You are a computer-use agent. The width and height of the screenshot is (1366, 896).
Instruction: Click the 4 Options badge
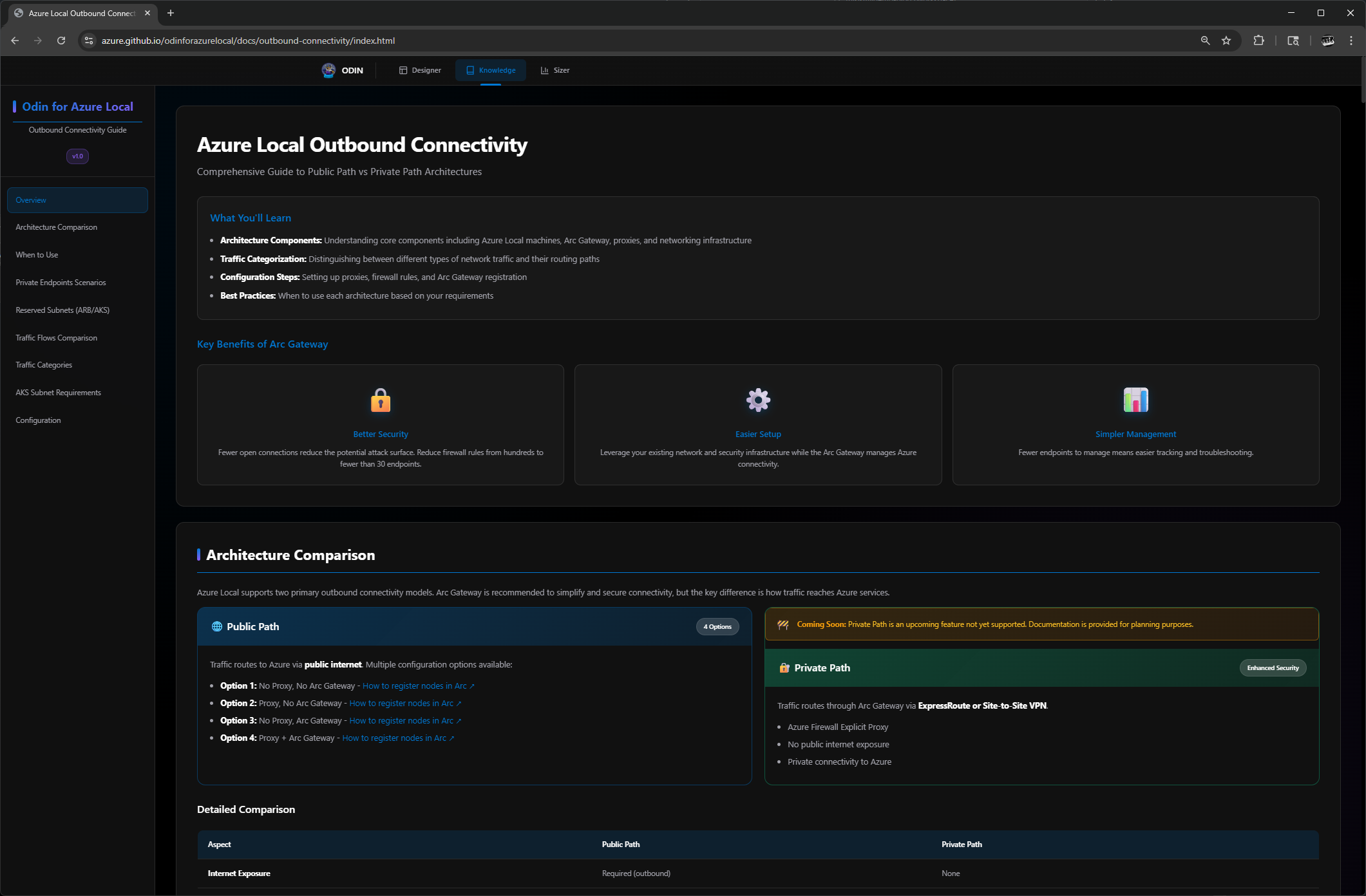click(717, 627)
